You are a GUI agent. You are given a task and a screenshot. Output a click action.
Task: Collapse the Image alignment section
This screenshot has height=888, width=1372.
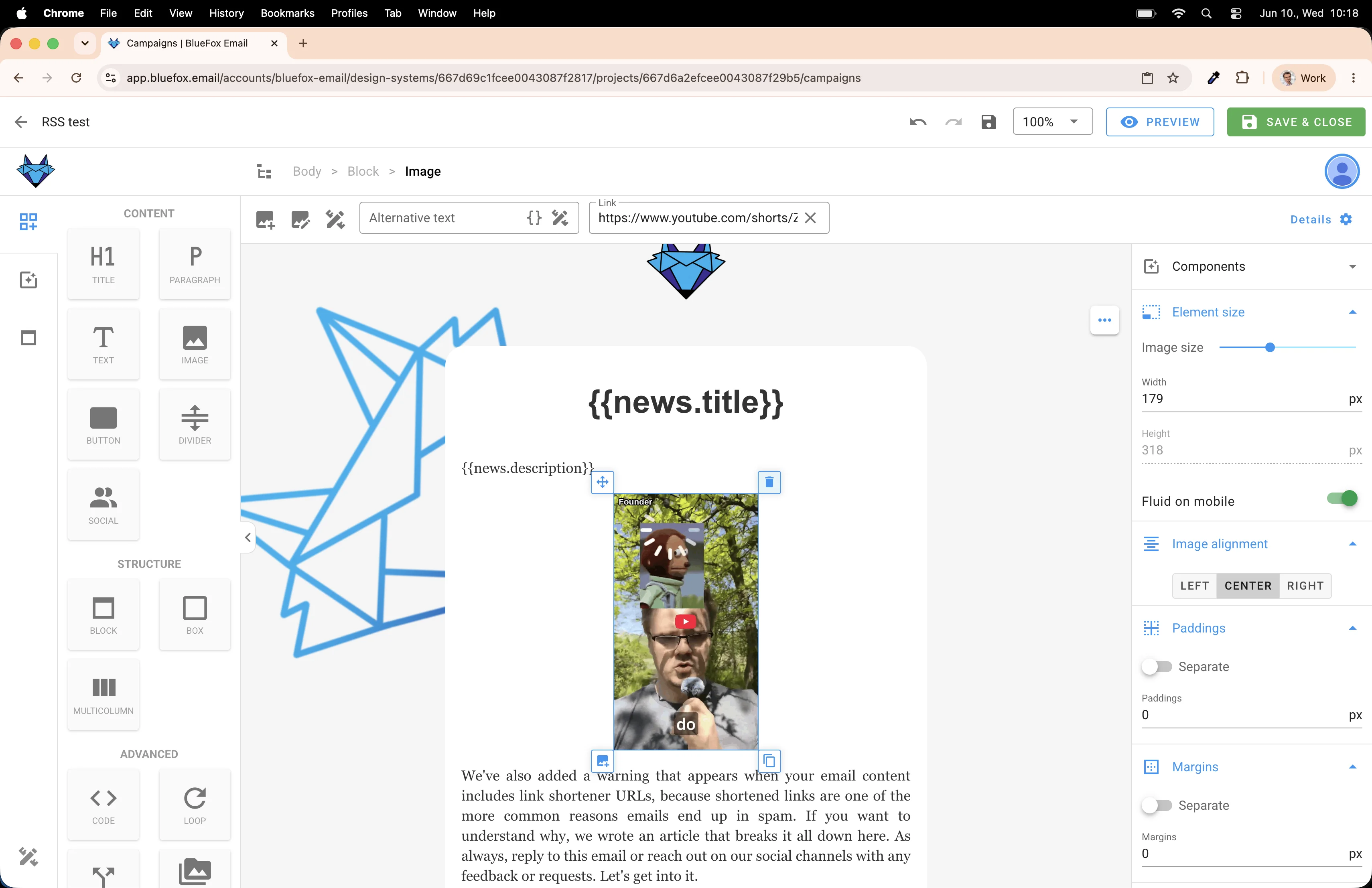pos(1352,544)
